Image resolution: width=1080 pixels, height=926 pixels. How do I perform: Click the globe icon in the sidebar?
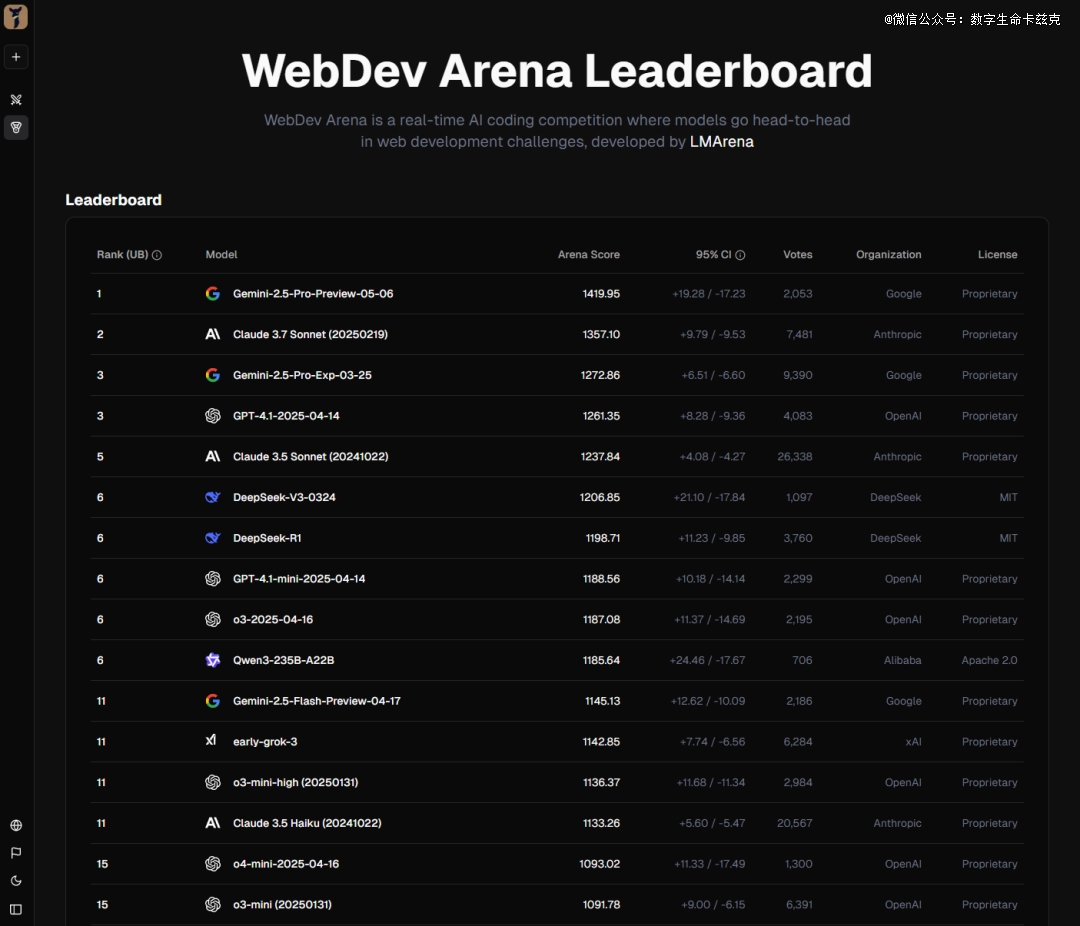pos(16,825)
